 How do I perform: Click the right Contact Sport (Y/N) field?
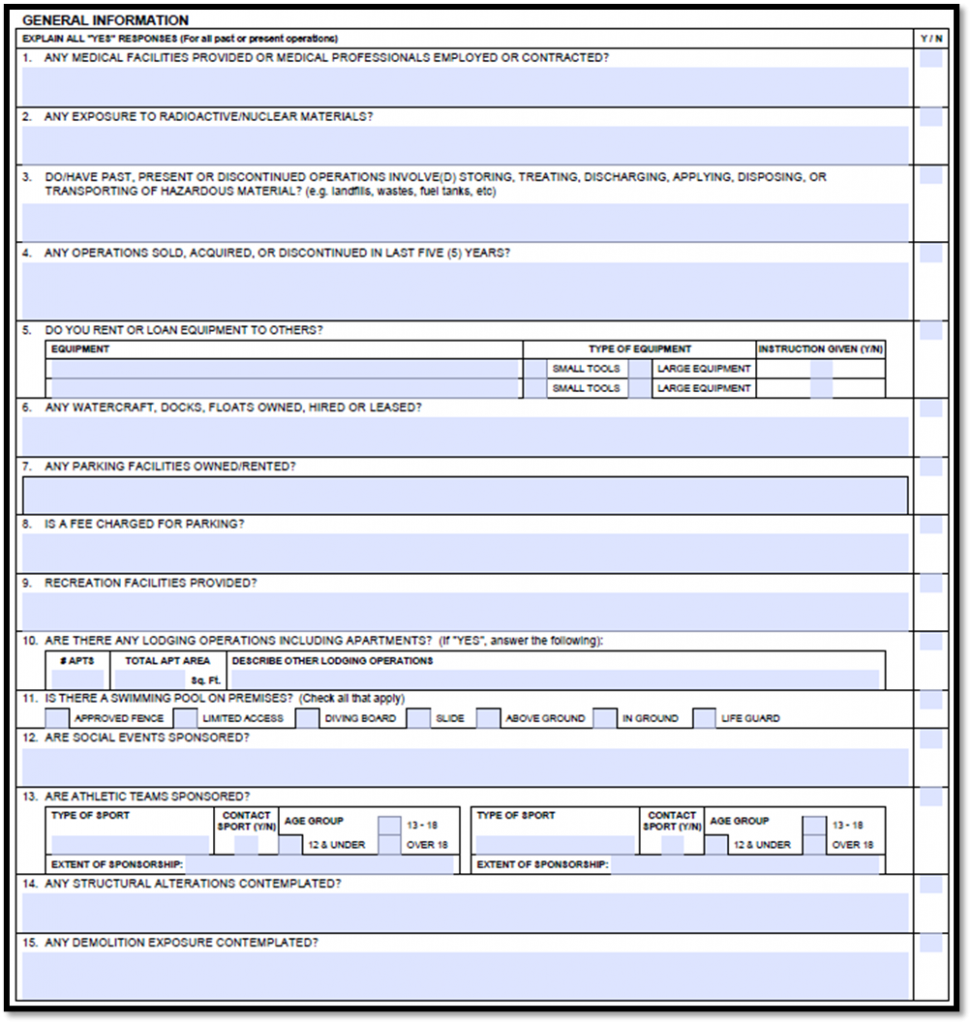click(672, 844)
